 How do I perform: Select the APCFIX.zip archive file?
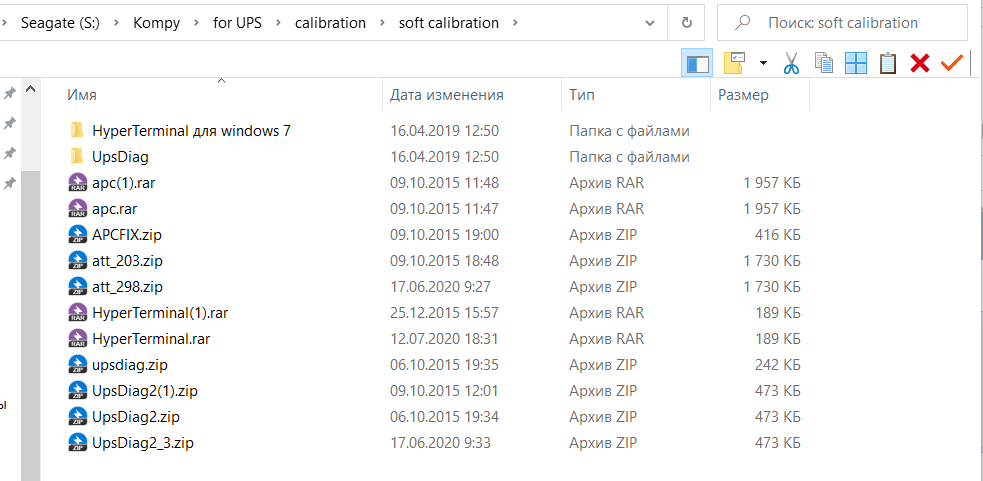[x=126, y=235]
